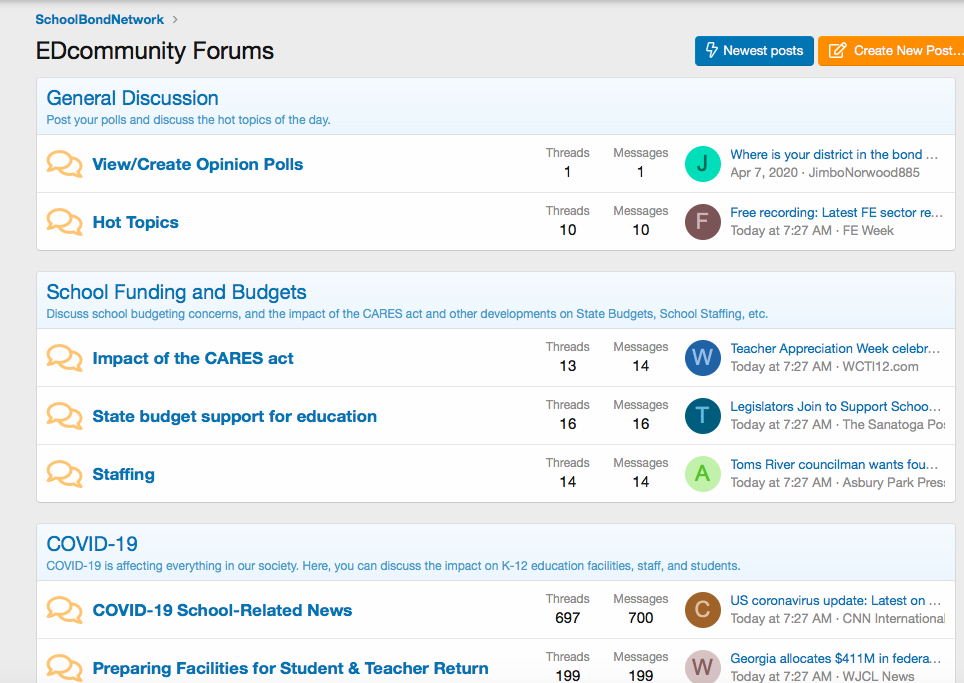Click the Apr 7, 2020 post date
The width and height of the screenshot is (964, 683).
pyautogui.click(x=764, y=173)
